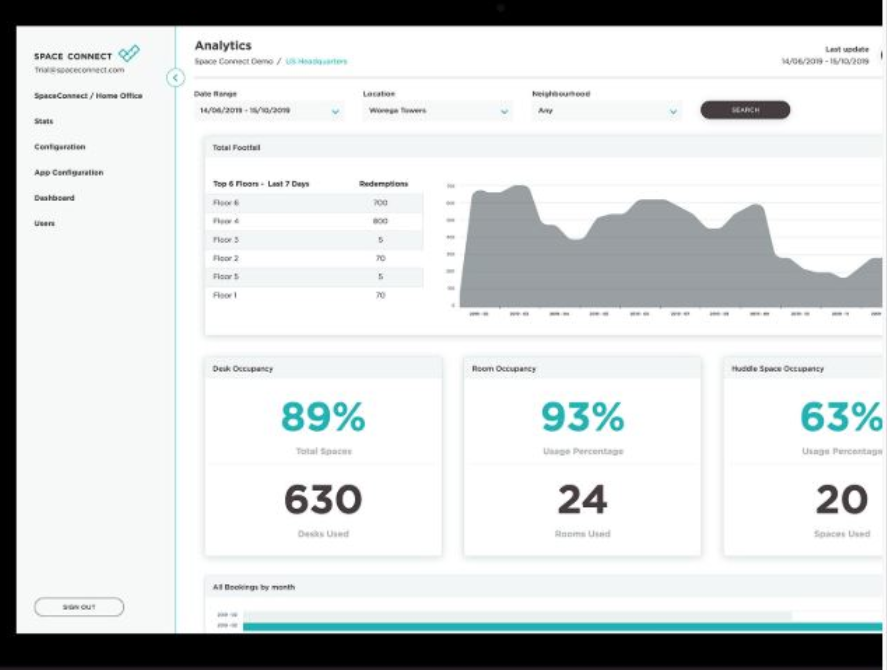Viewport: 887px width, 670px height.
Task: Open the Stats sidebar item
Action: pyautogui.click(x=44, y=121)
